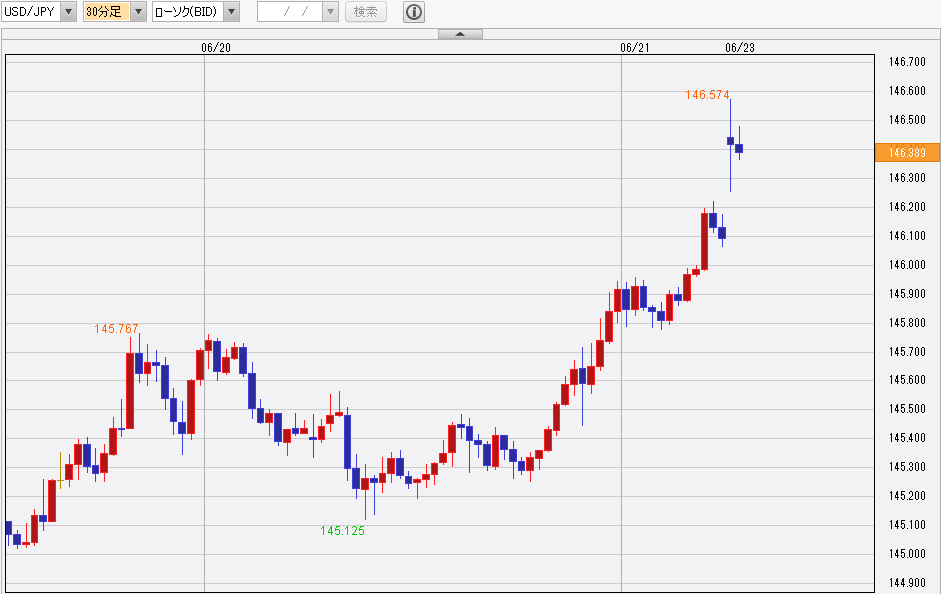The image size is (941, 594).
Task: Open the 30分足 timeframe dropdown arrow
Action: [x=138, y=11]
